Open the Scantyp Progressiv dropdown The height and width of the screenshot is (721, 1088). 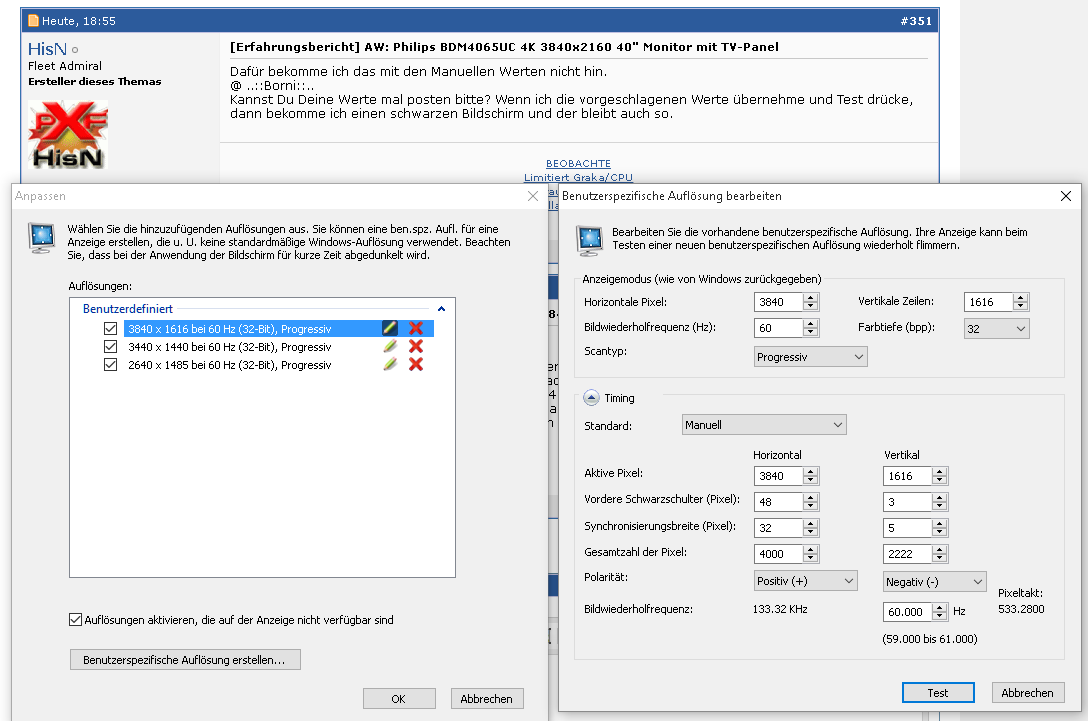click(x=810, y=357)
